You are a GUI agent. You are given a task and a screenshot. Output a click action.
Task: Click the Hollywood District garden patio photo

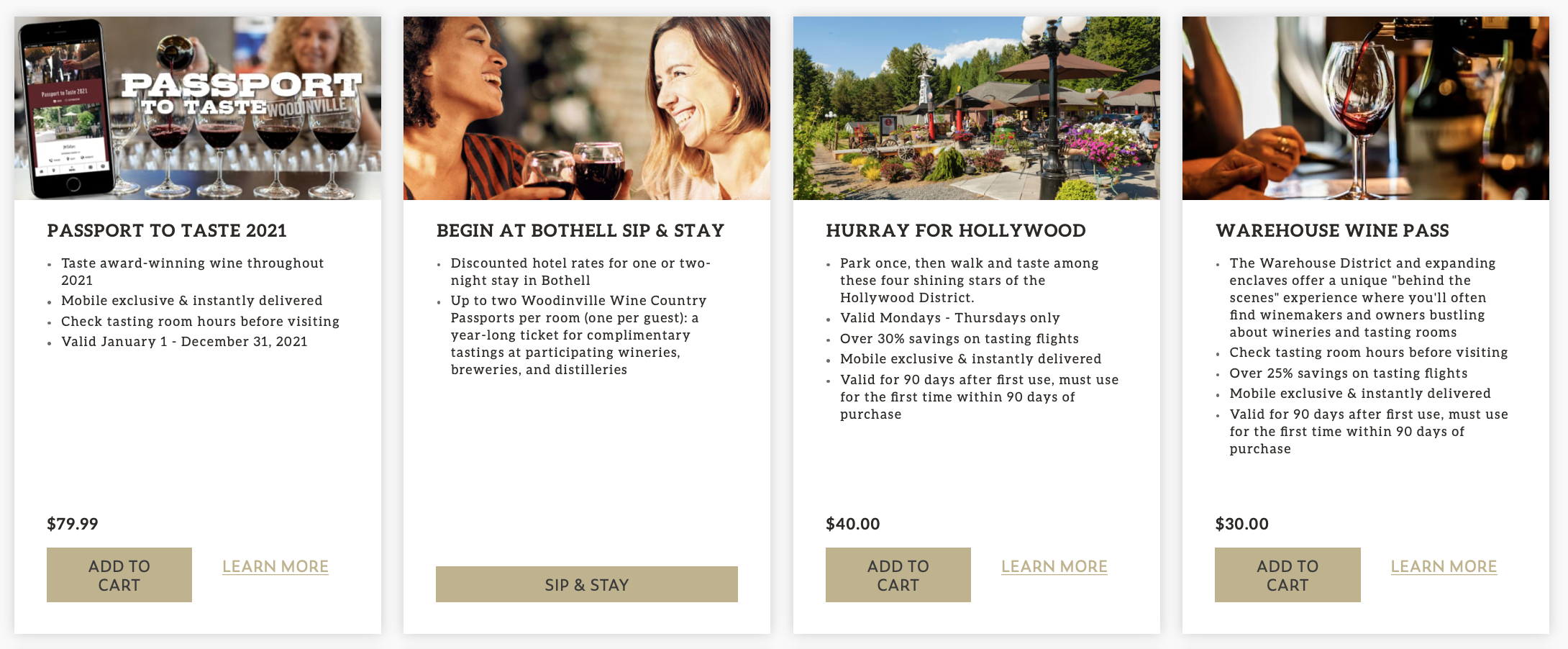976,108
